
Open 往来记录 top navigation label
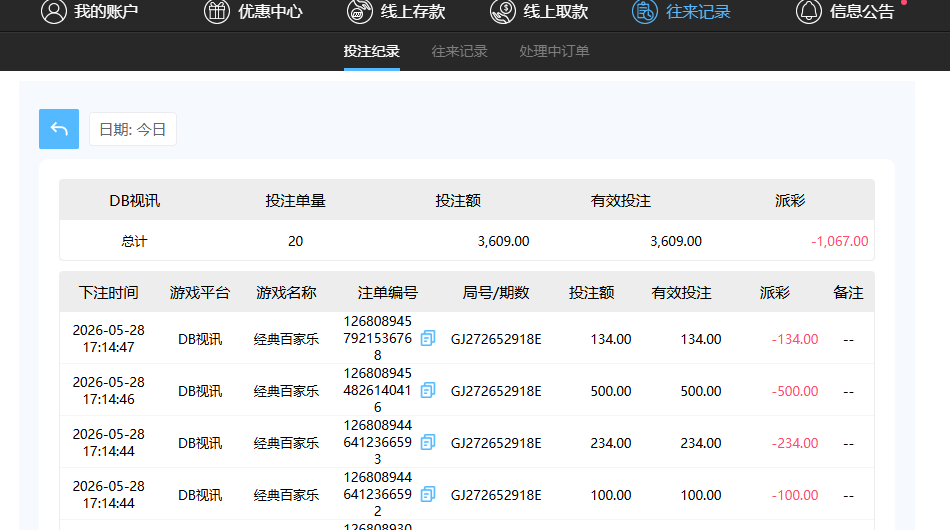tap(698, 12)
